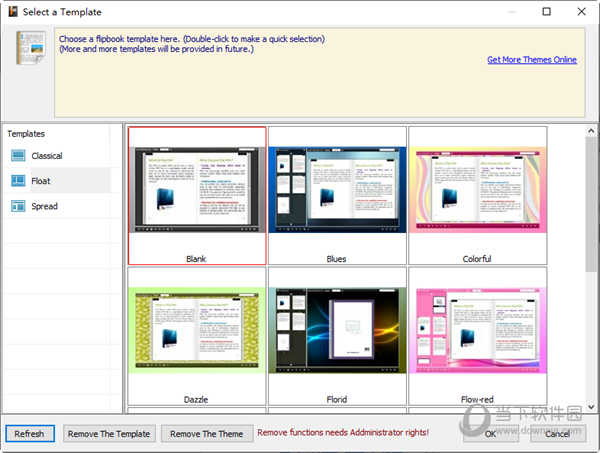This screenshot has width=600, height=453.
Task: Choose the Float label in Templates list
Action: click(41, 181)
